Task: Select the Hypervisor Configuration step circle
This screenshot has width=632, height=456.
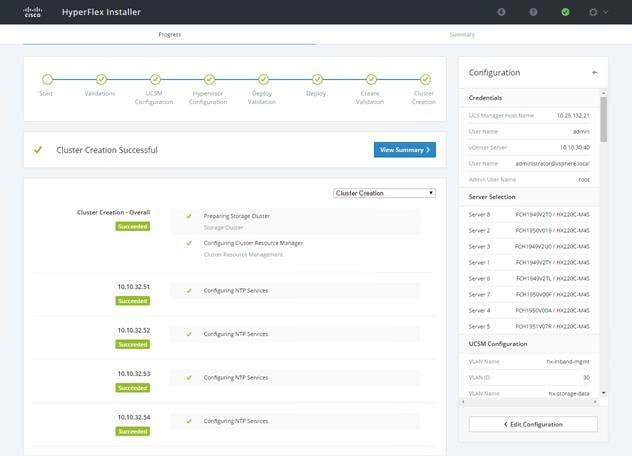Action: click(209, 79)
